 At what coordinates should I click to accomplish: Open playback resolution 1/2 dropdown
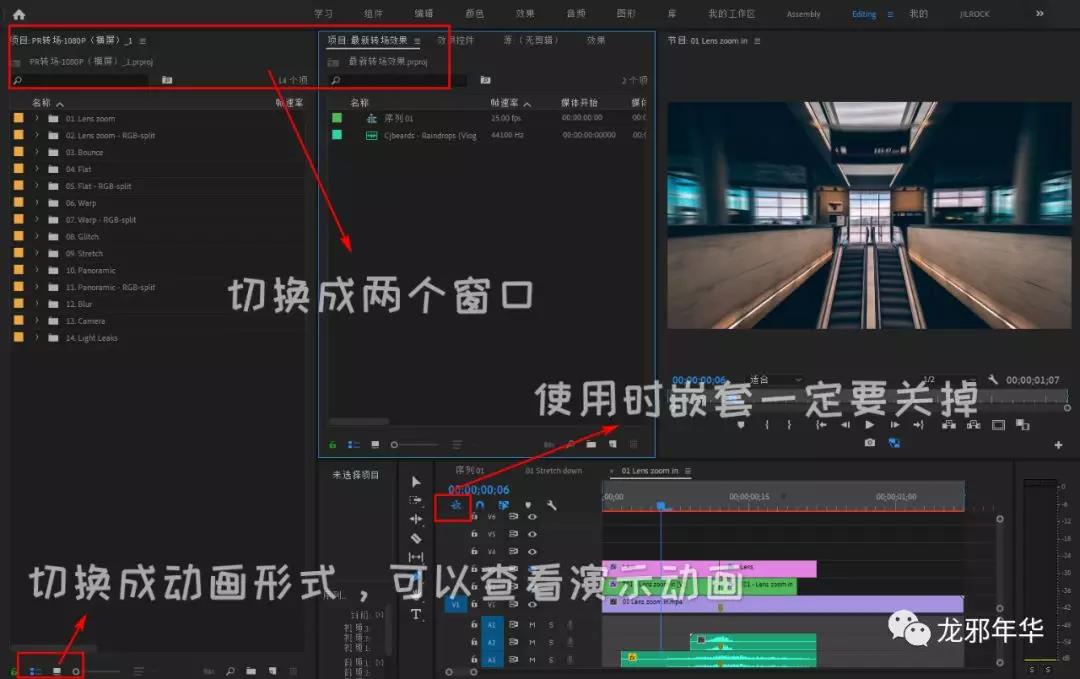949,379
